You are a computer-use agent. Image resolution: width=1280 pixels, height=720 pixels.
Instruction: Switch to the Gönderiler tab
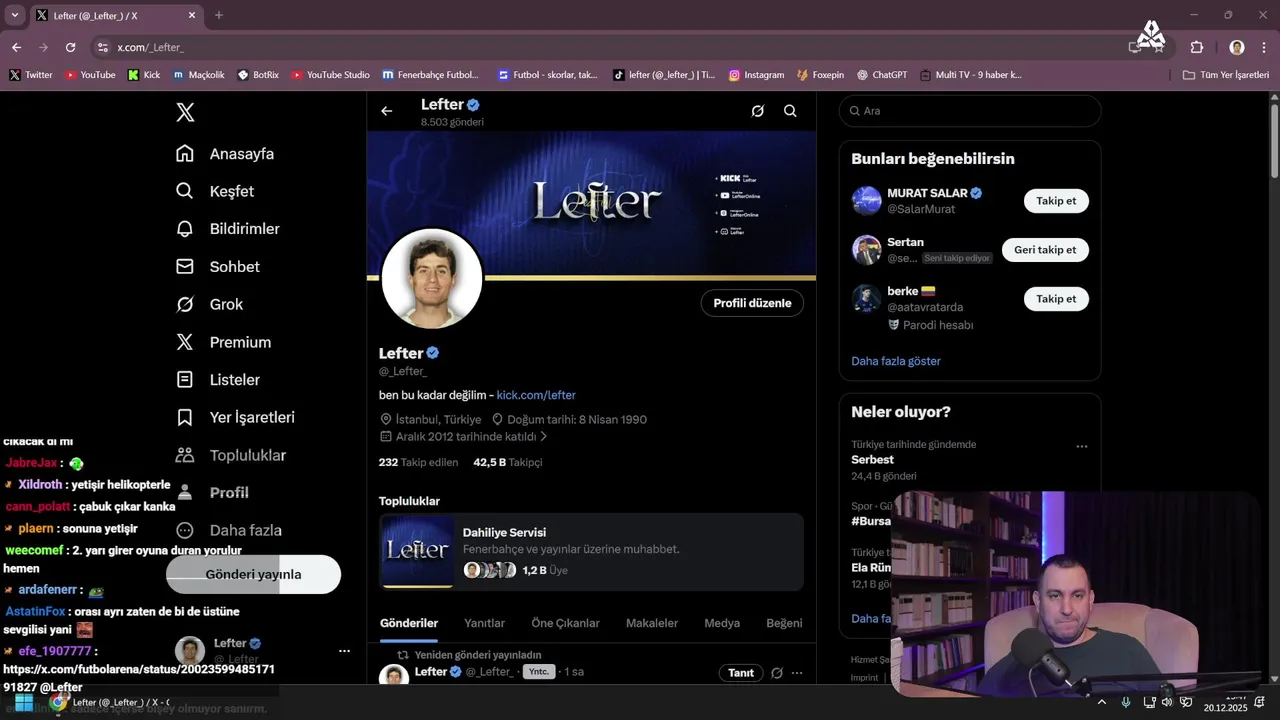[409, 623]
